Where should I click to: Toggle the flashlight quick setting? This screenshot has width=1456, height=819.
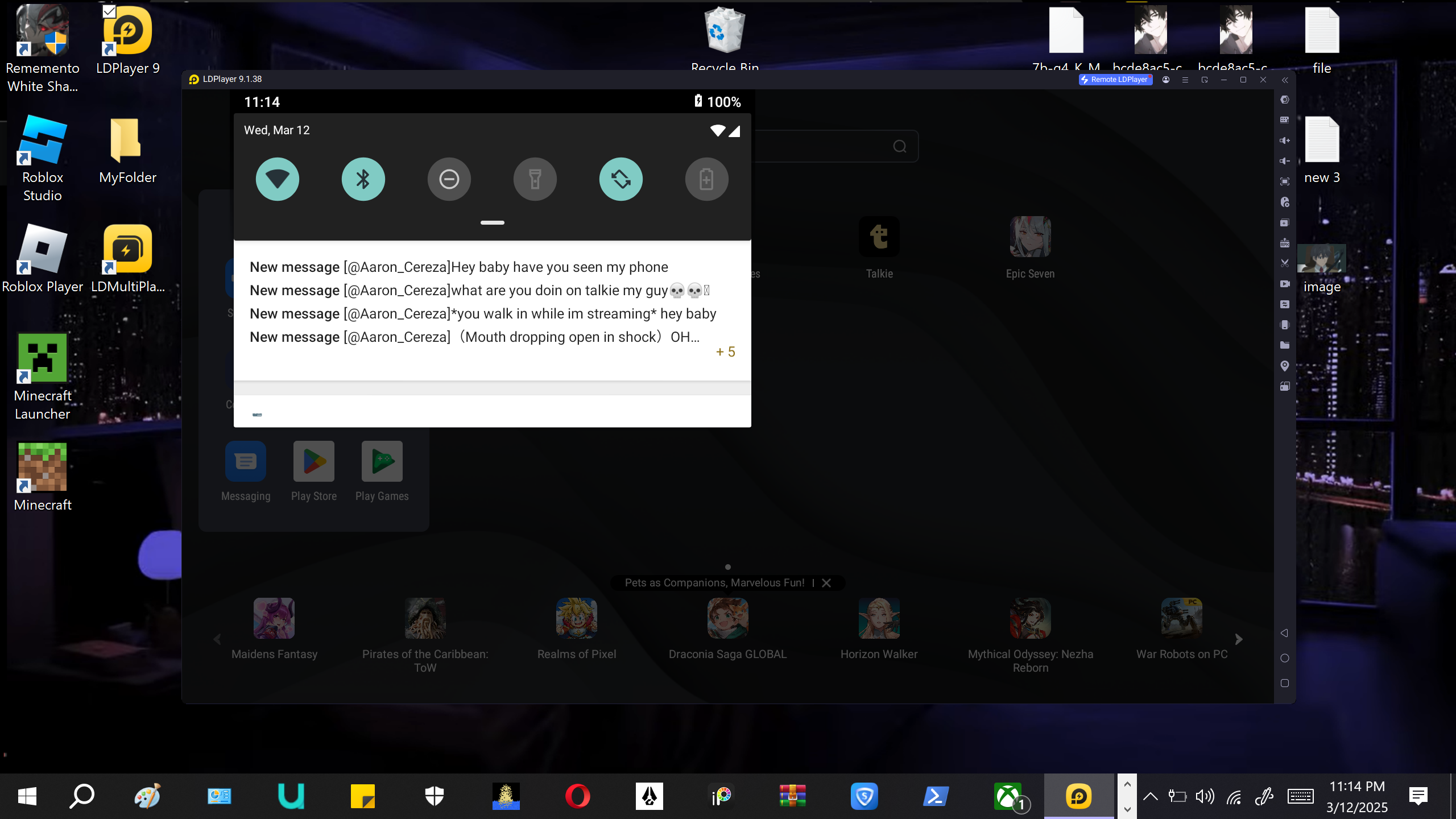point(535,179)
